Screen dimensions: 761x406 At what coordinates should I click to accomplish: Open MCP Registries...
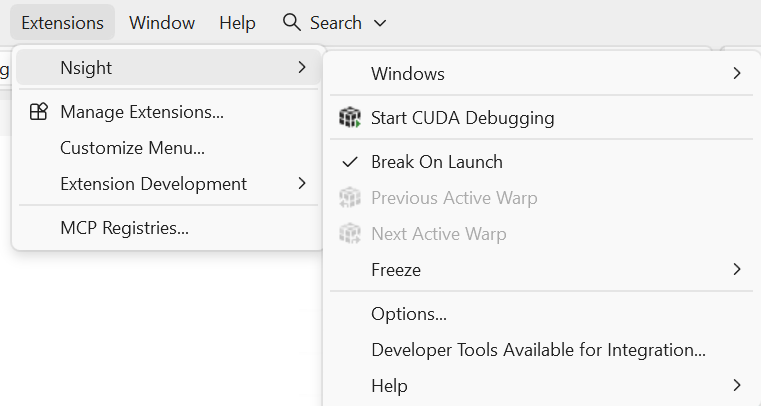click(x=168, y=228)
